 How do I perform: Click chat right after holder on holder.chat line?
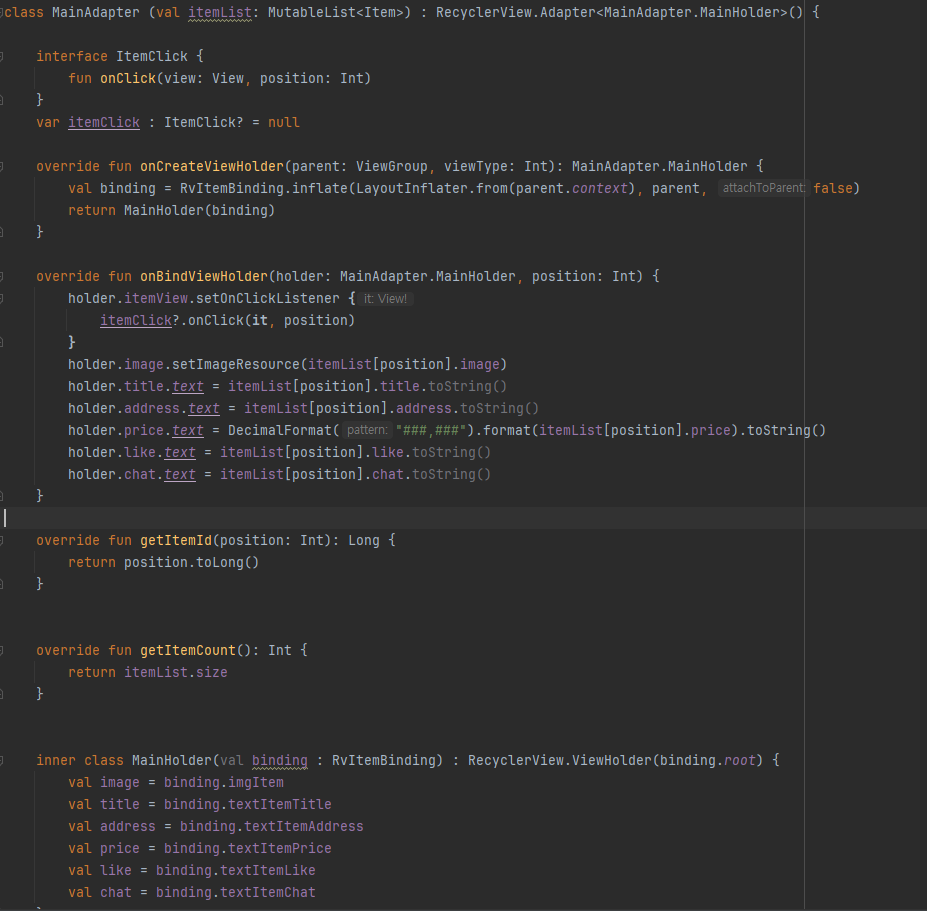pyautogui.click(x=140, y=475)
